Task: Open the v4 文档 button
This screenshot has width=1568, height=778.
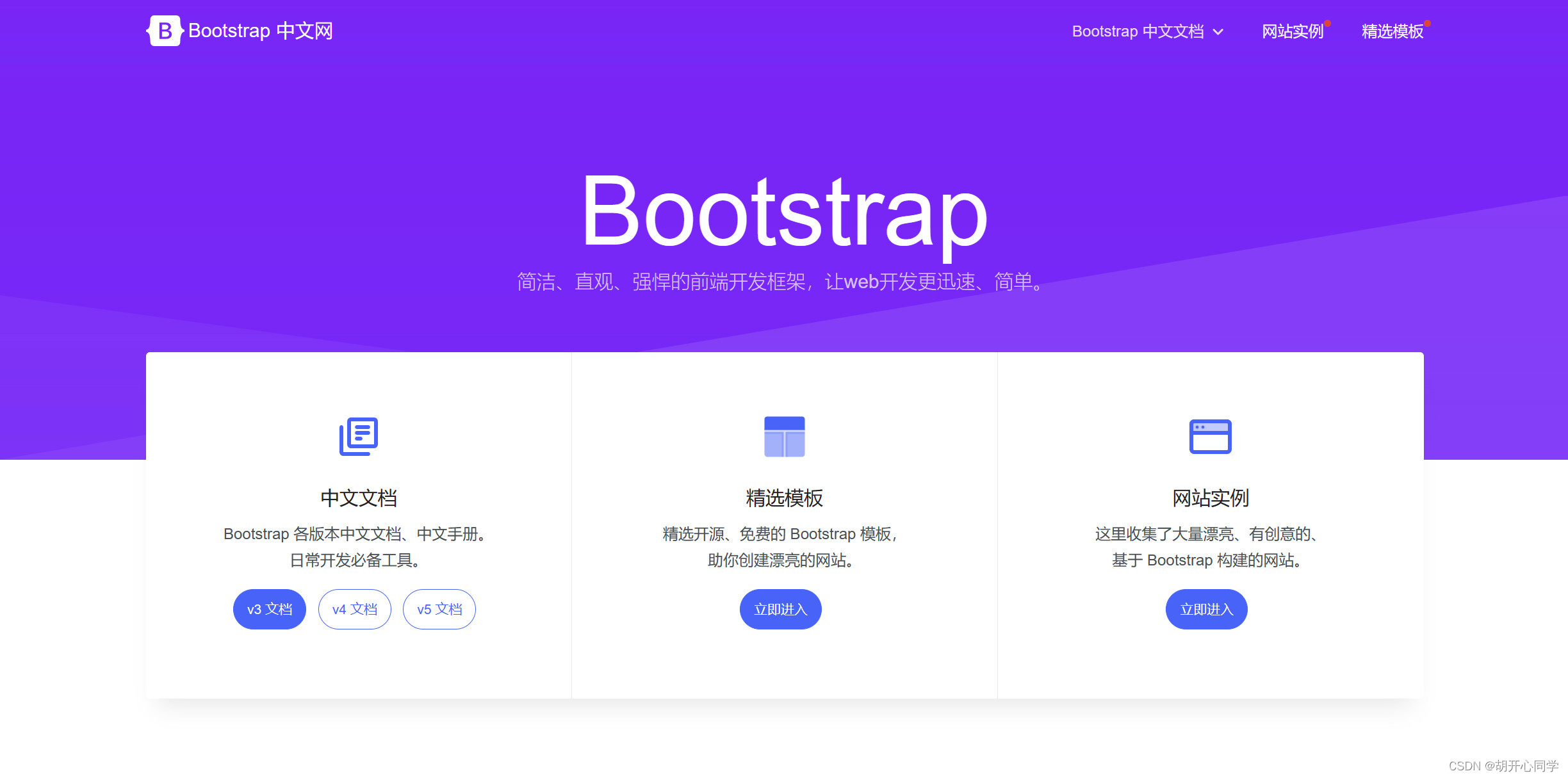Action: point(354,609)
